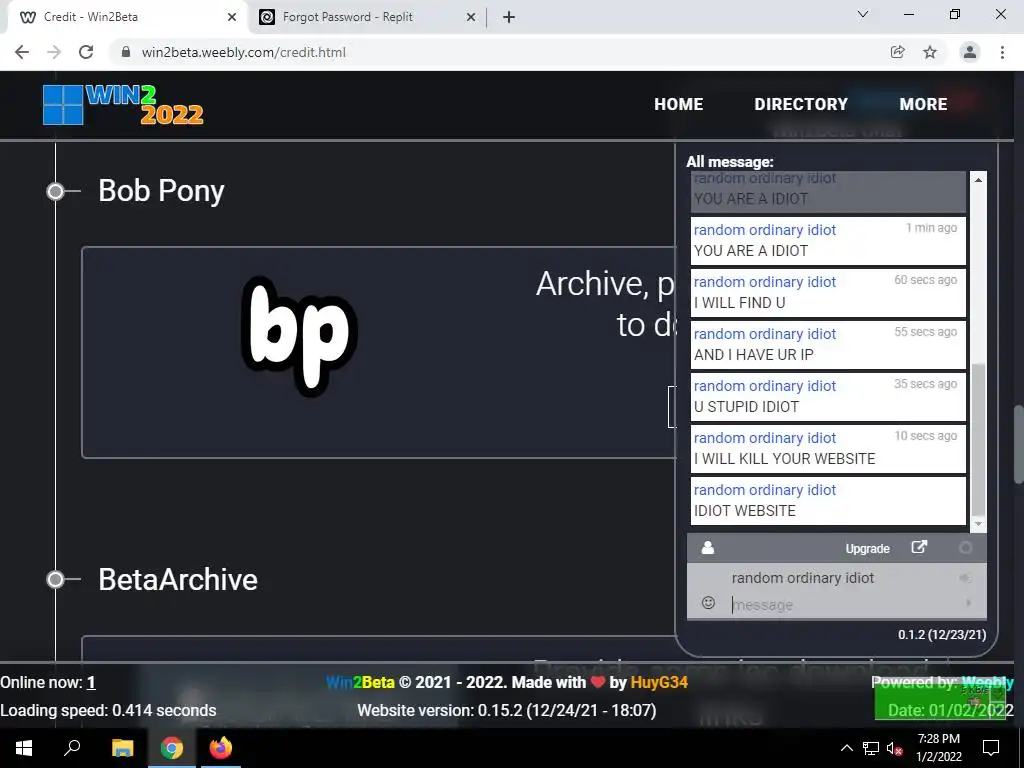This screenshot has width=1024, height=768.
Task: Go forward in browser history
Action: [x=54, y=52]
